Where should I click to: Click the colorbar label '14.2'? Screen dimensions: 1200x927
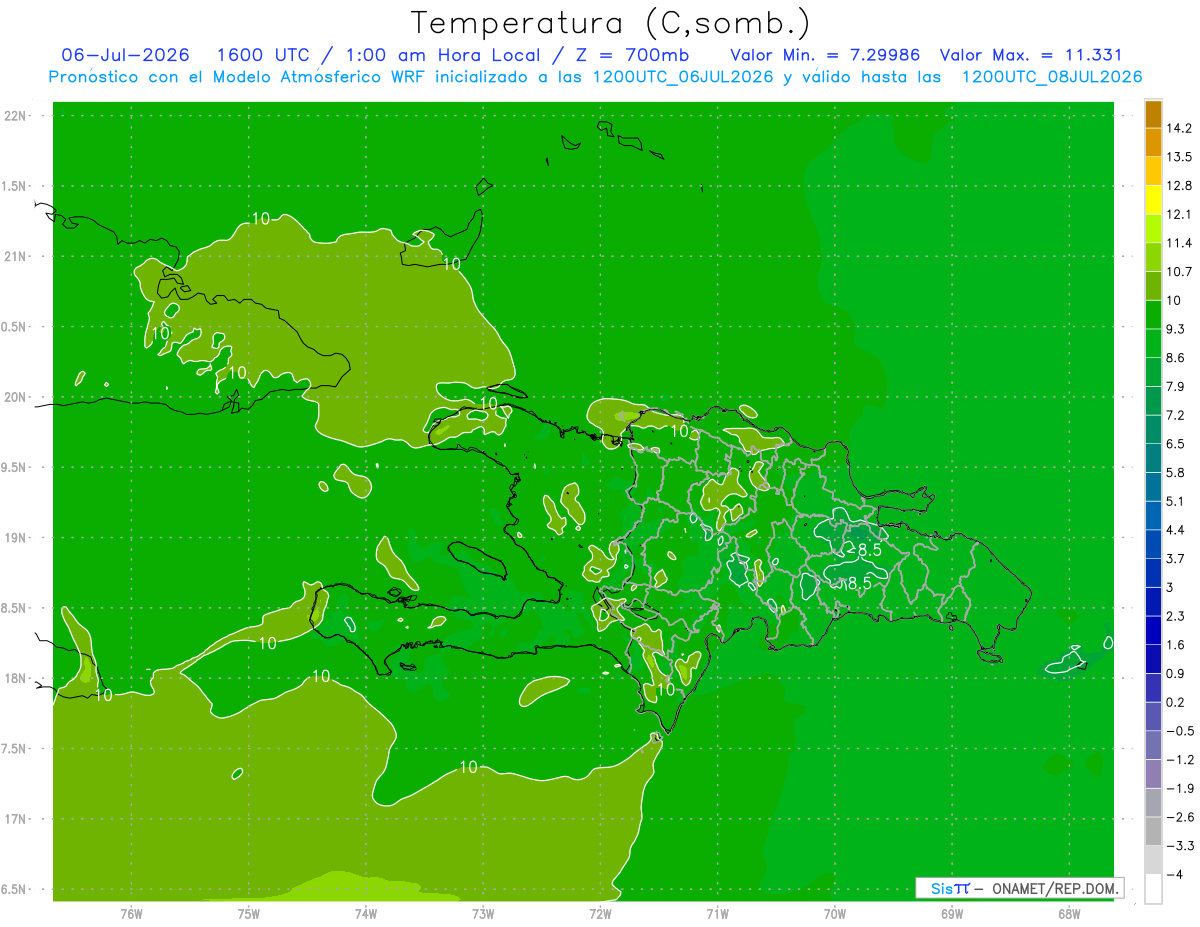1179,128
